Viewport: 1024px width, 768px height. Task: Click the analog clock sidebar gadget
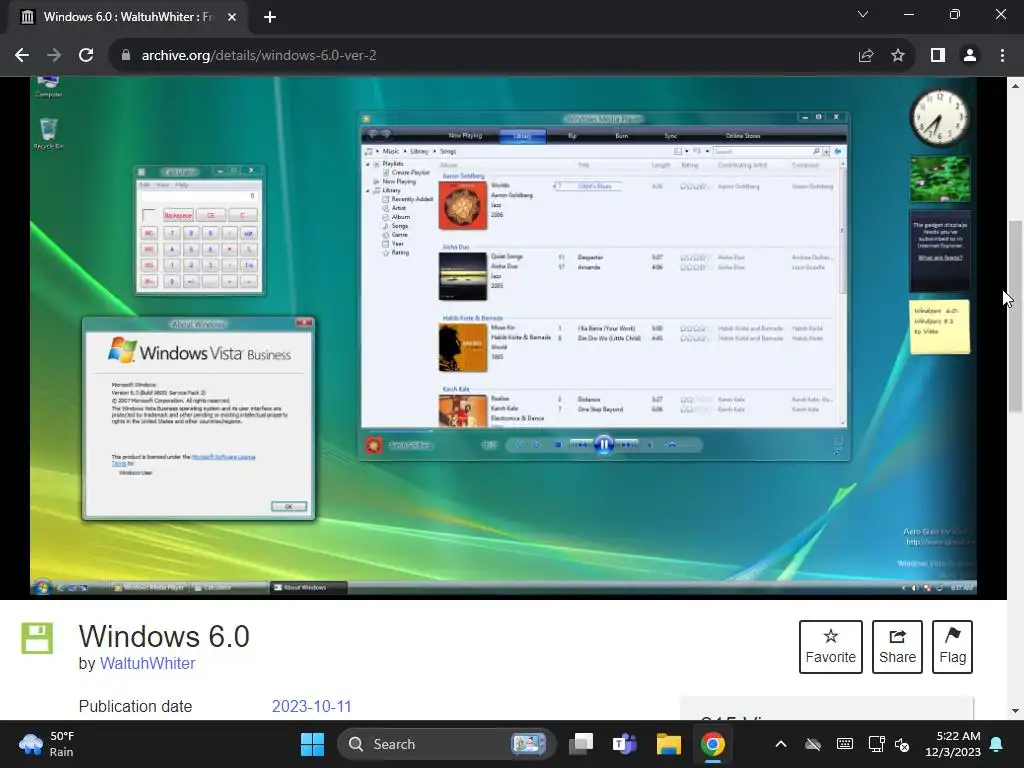pyautogui.click(x=939, y=118)
